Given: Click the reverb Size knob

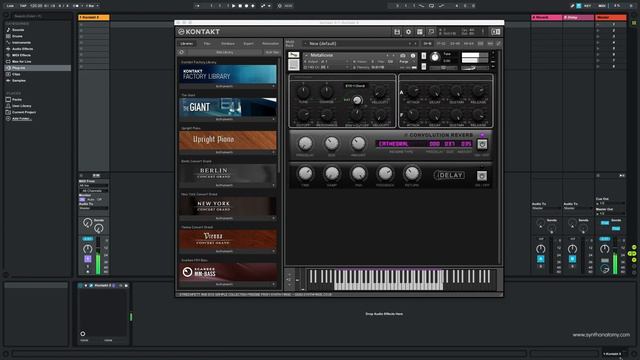Looking at the screenshot, I should click(331, 143).
